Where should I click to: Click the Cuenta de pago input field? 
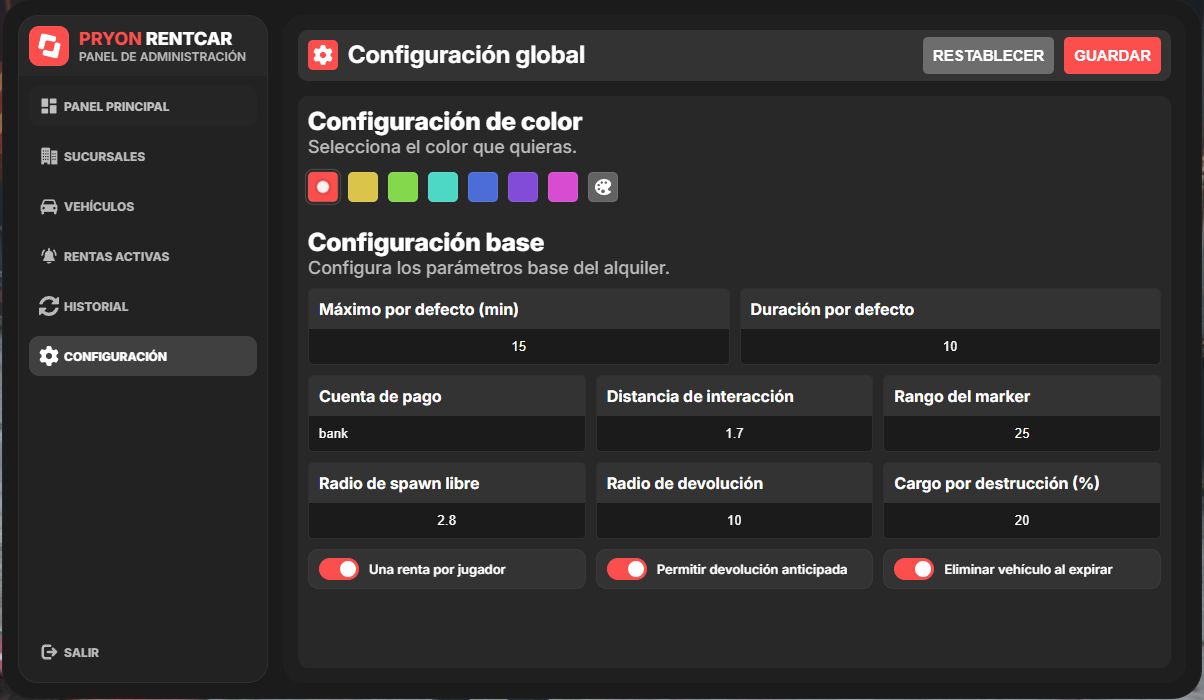pos(447,434)
